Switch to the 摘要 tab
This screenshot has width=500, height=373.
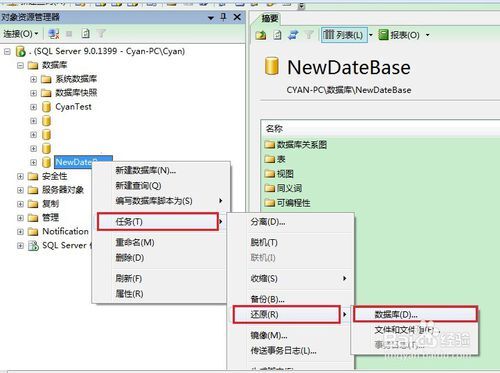(x=269, y=18)
